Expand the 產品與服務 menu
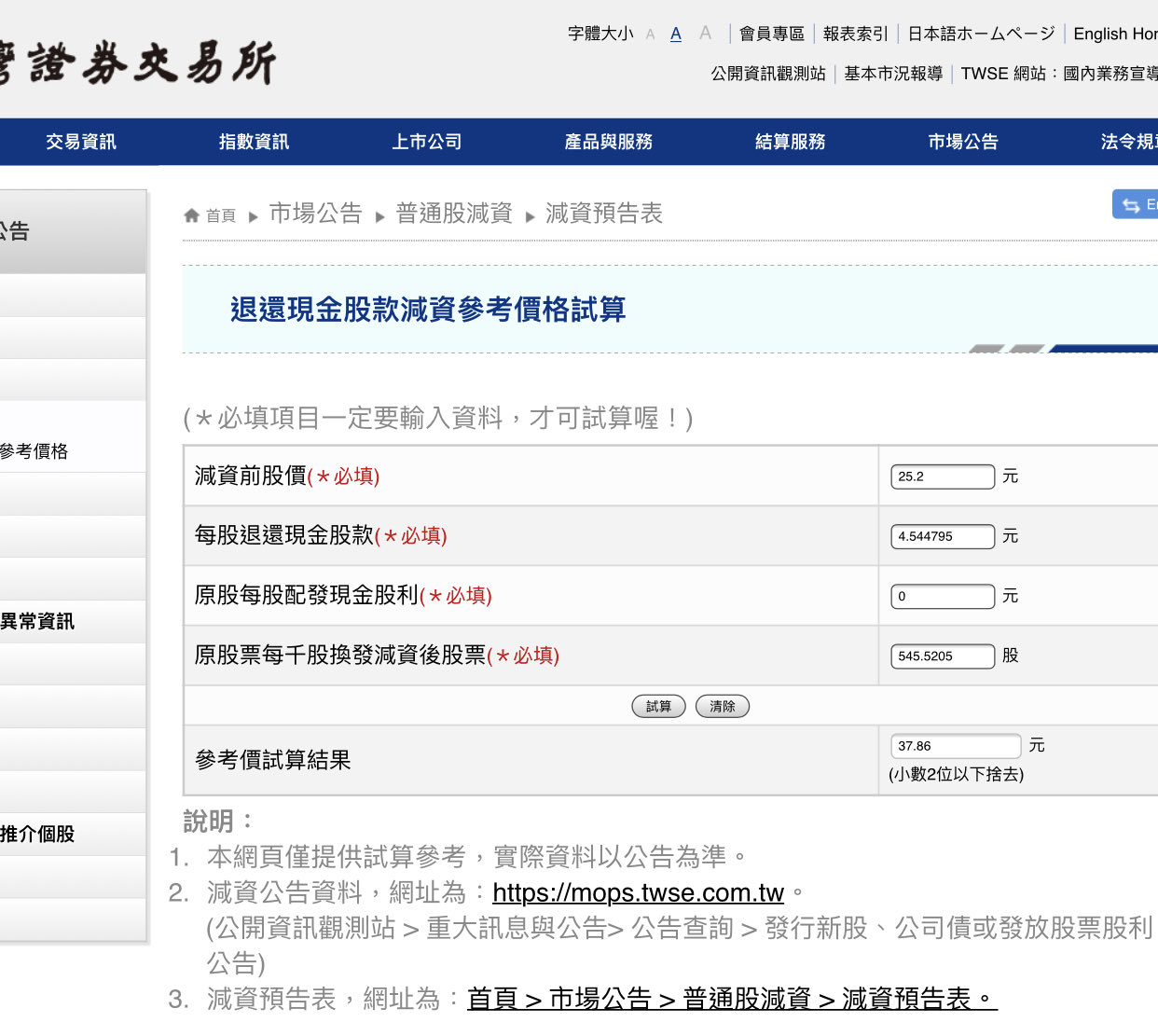Image resolution: width=1158 pixels, height=1036 pixels. (x=608, y=142)
